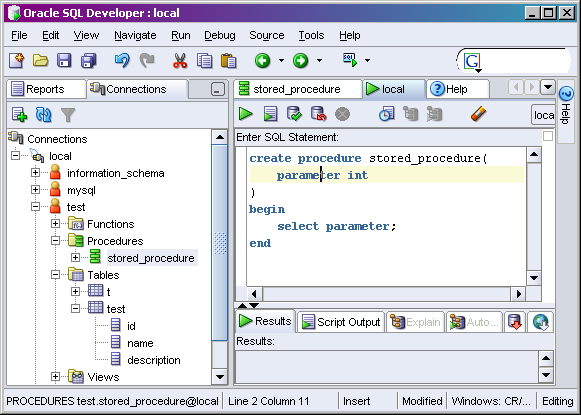The width and height of the screenshot is (581, 415).
Task: Open the editor tab list dropdown
Action: click(x=548, y=87)
